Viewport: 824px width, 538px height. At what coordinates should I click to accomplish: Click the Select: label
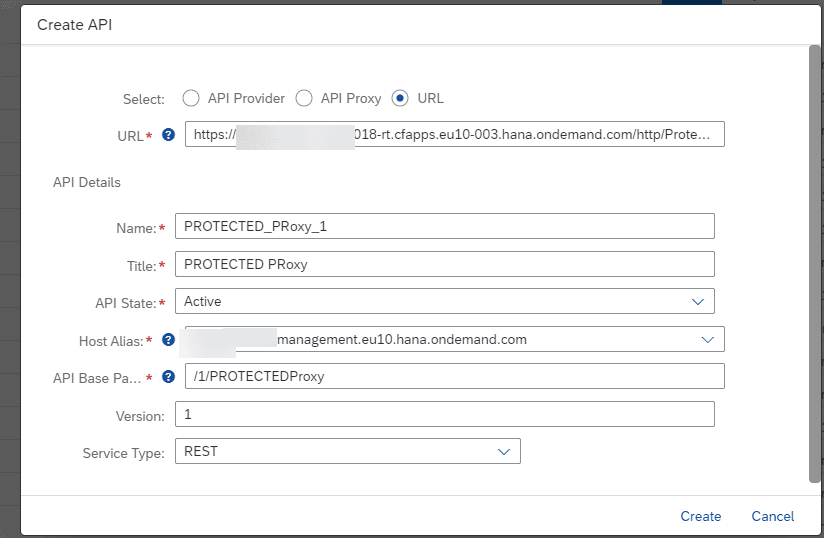pyautogui.click(x=143, y=99)
